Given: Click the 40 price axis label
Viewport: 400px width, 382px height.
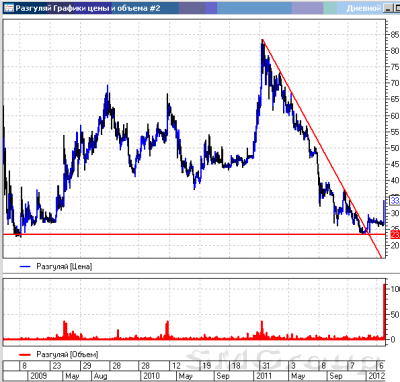Looking at the screenshot, I should [x=395, y=180].
